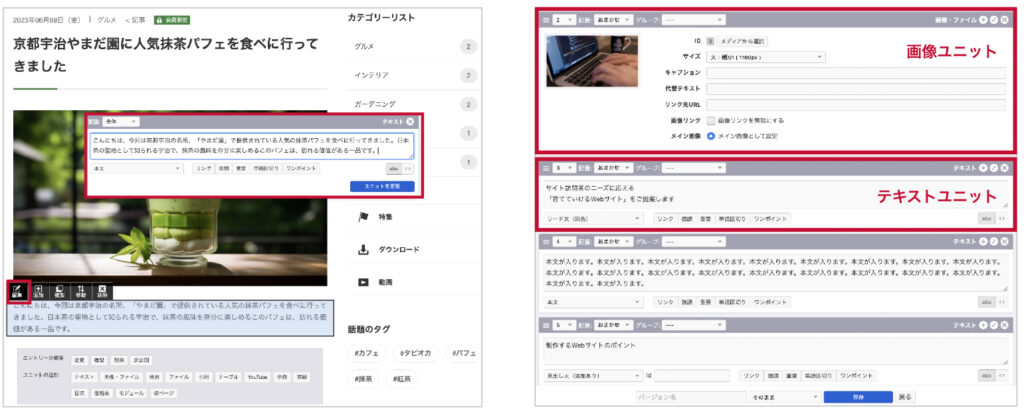
Task: Click the 編集 edit icon under the parfait photo
Action: click(x=18, y=291)
